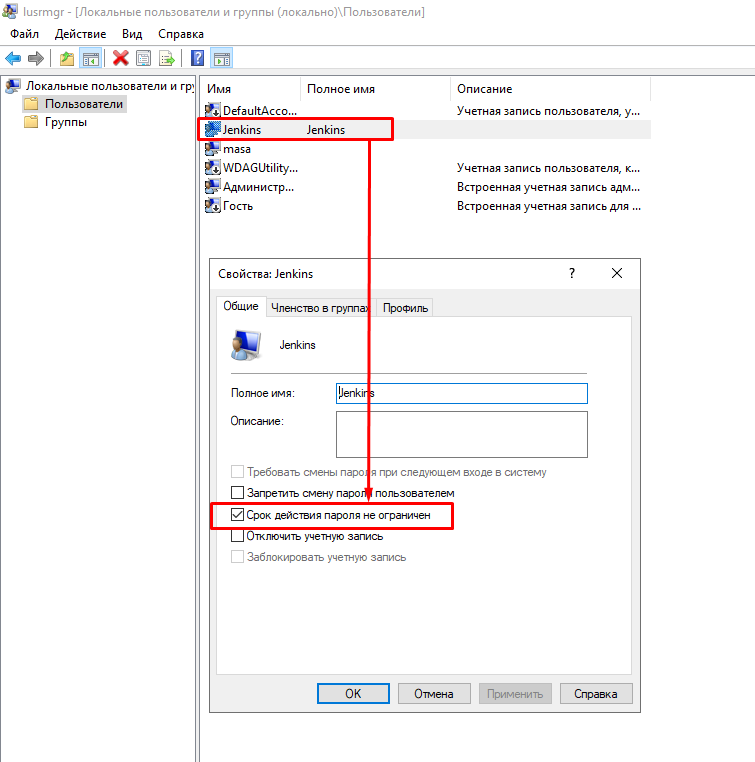Check 'Отключить учетную запись' checkbox

pos(238,536)
